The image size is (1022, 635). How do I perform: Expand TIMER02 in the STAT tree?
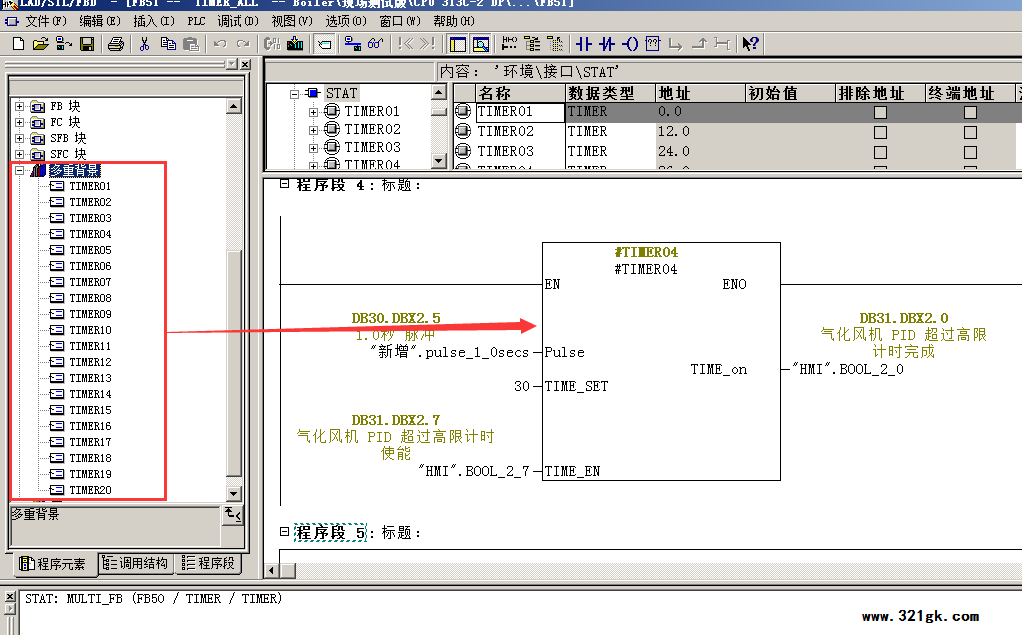pos(313,130)
